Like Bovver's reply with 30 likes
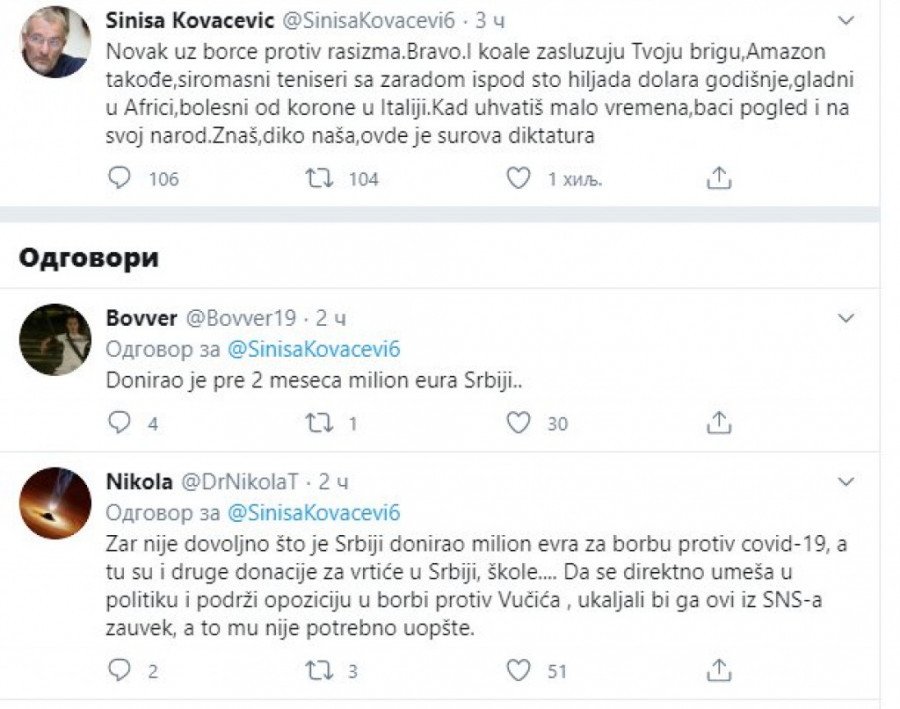This screenshot has width=900, height=709. (517, 423)
